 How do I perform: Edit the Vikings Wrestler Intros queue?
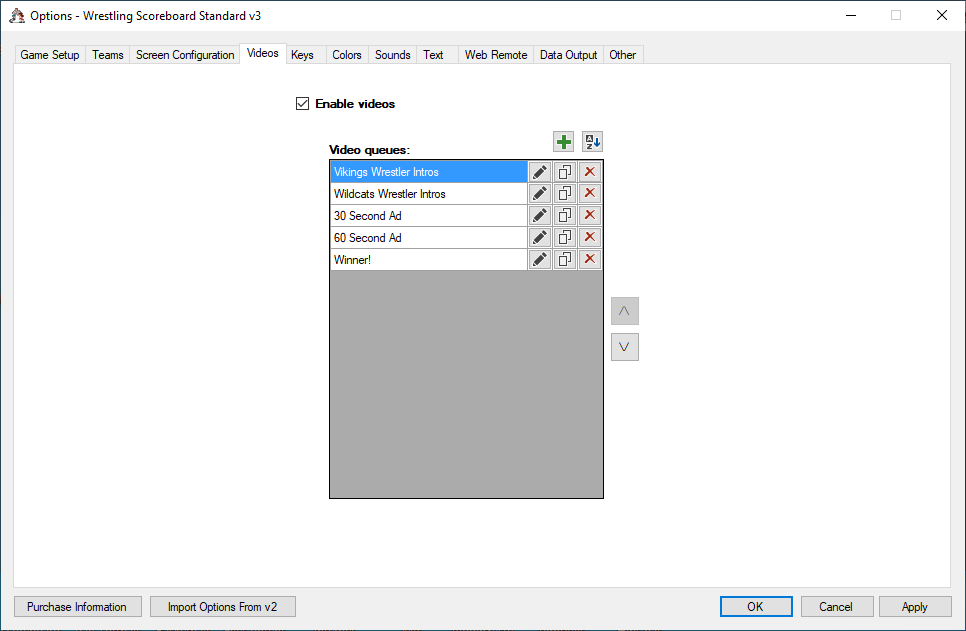[x=540, y=172]
